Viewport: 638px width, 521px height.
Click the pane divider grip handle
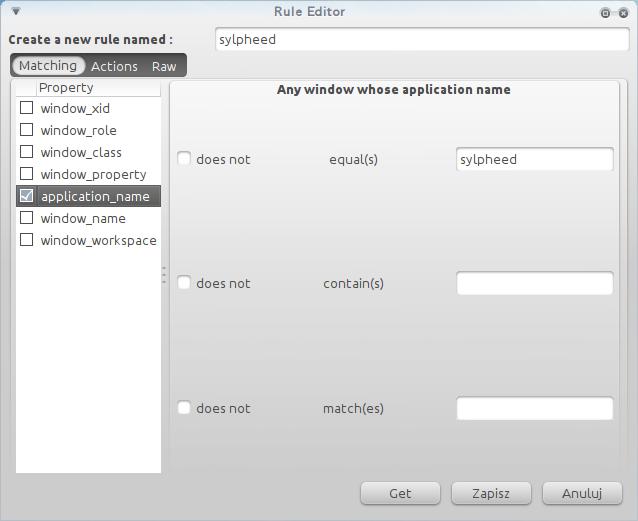coord(164,275)
